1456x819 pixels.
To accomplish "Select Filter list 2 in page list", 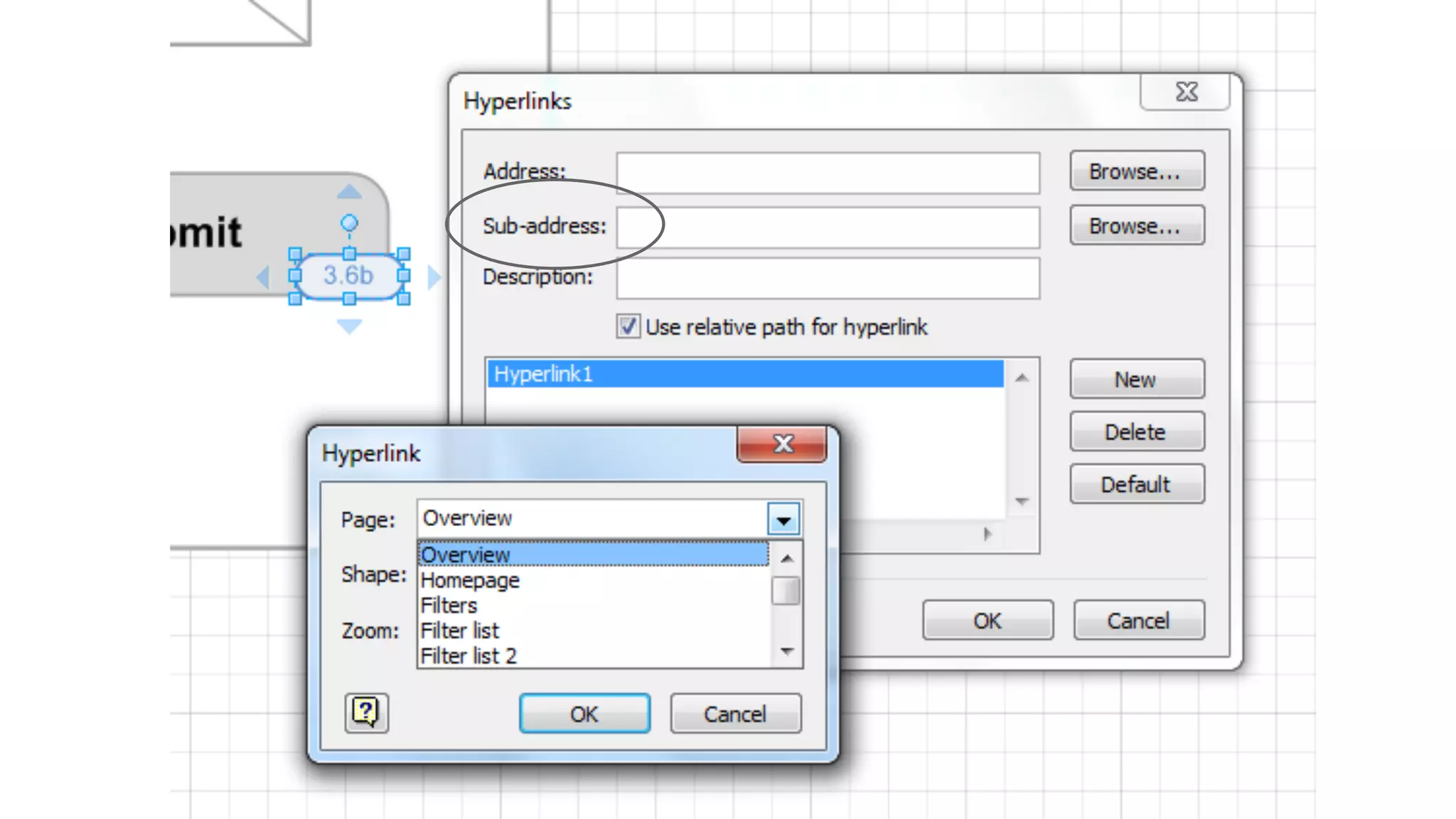I will 469,655.
